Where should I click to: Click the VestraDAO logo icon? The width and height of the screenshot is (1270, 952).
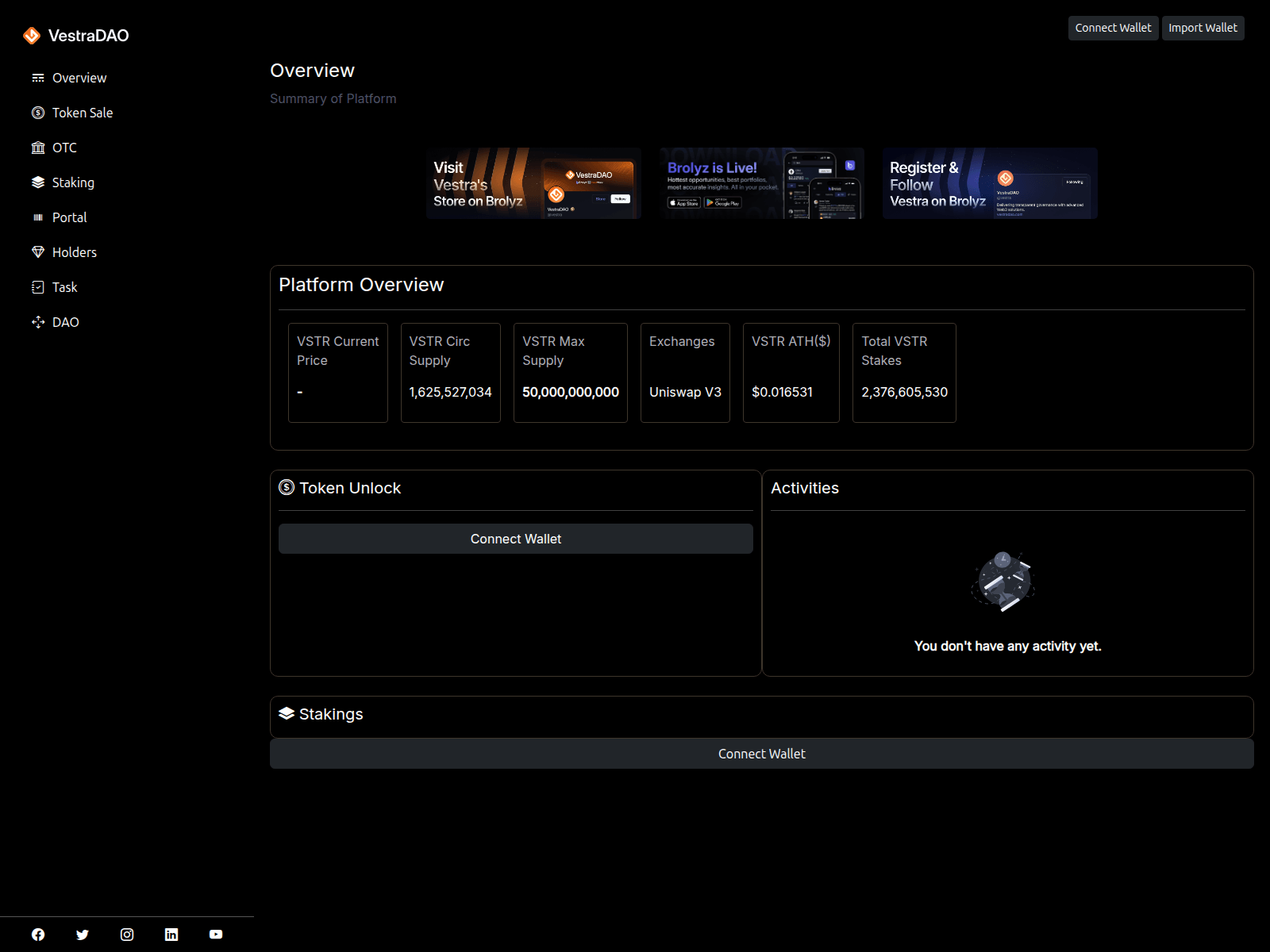click(32, 36)
